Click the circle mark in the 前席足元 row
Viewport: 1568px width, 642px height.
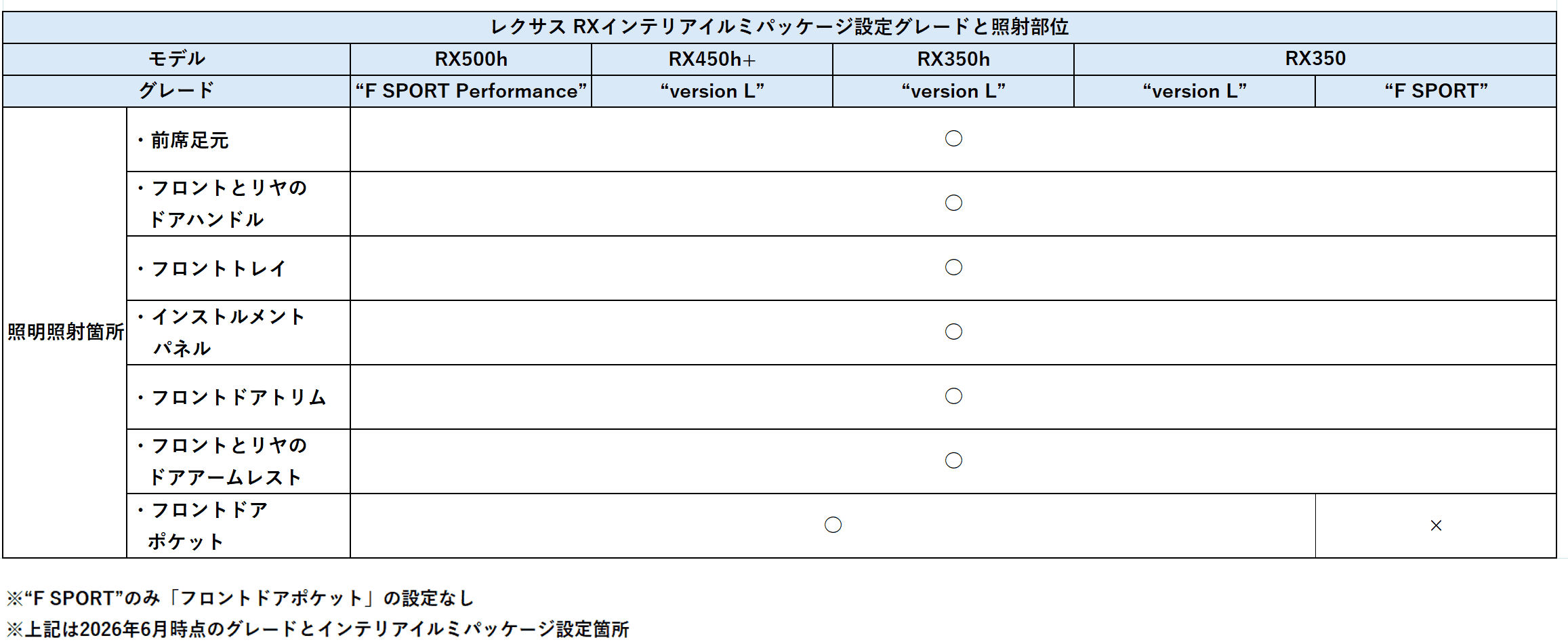(953, 138)
